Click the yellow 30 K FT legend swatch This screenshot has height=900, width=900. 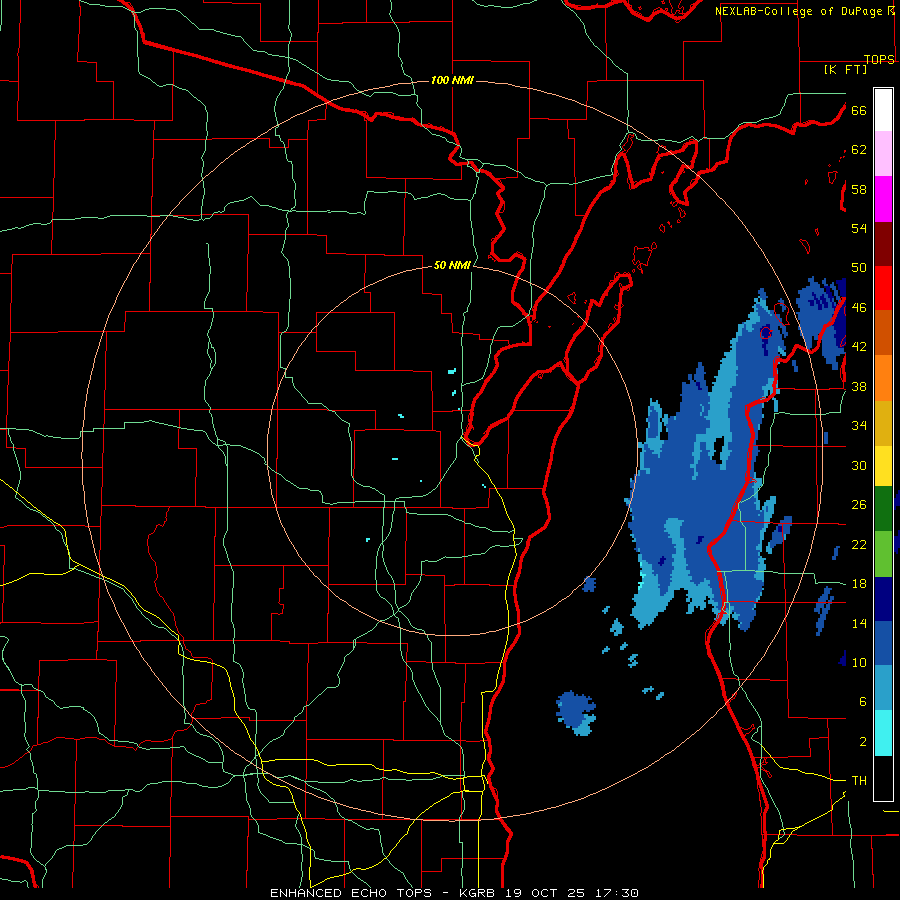tap(883, 466)
